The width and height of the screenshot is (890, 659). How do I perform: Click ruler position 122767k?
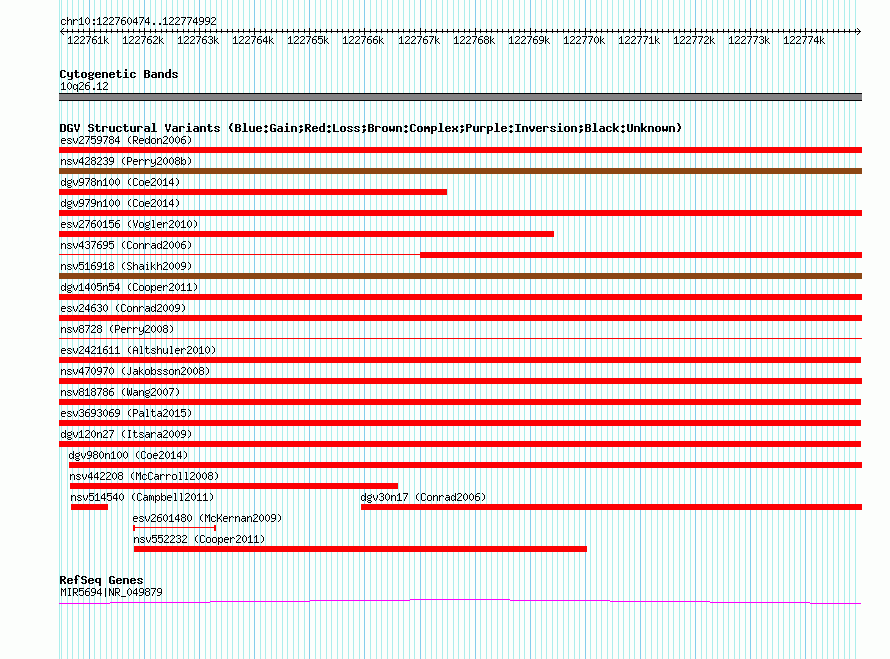(419, 40)
